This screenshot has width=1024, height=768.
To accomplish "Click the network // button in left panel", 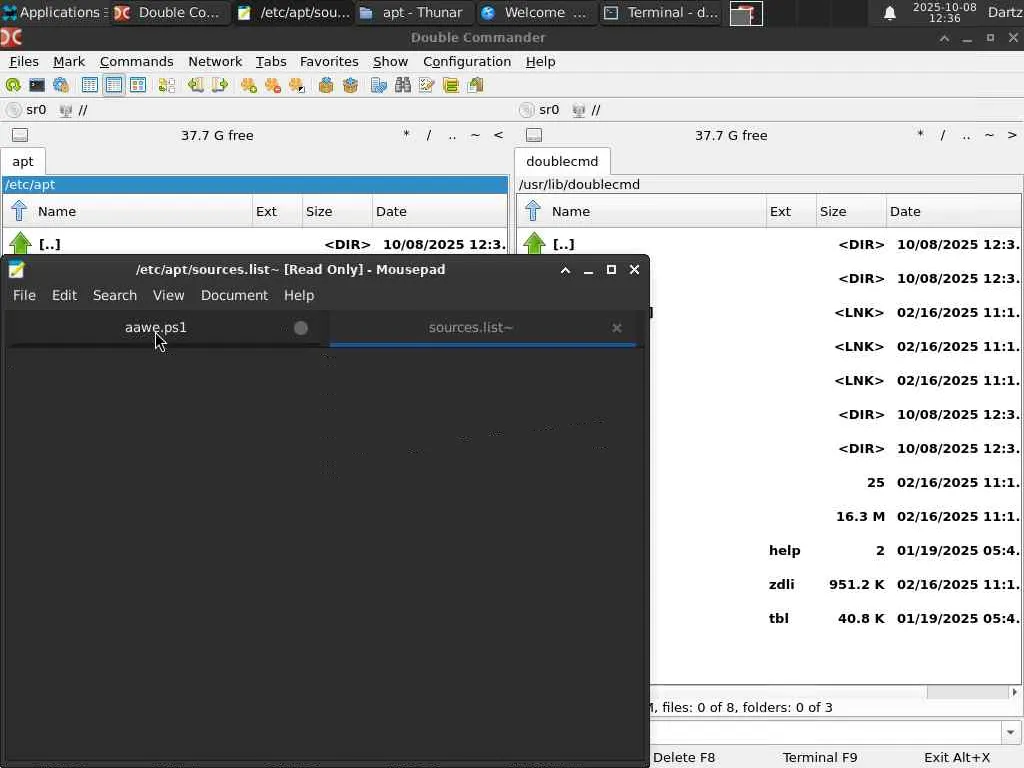I will [x=74, y=110].
